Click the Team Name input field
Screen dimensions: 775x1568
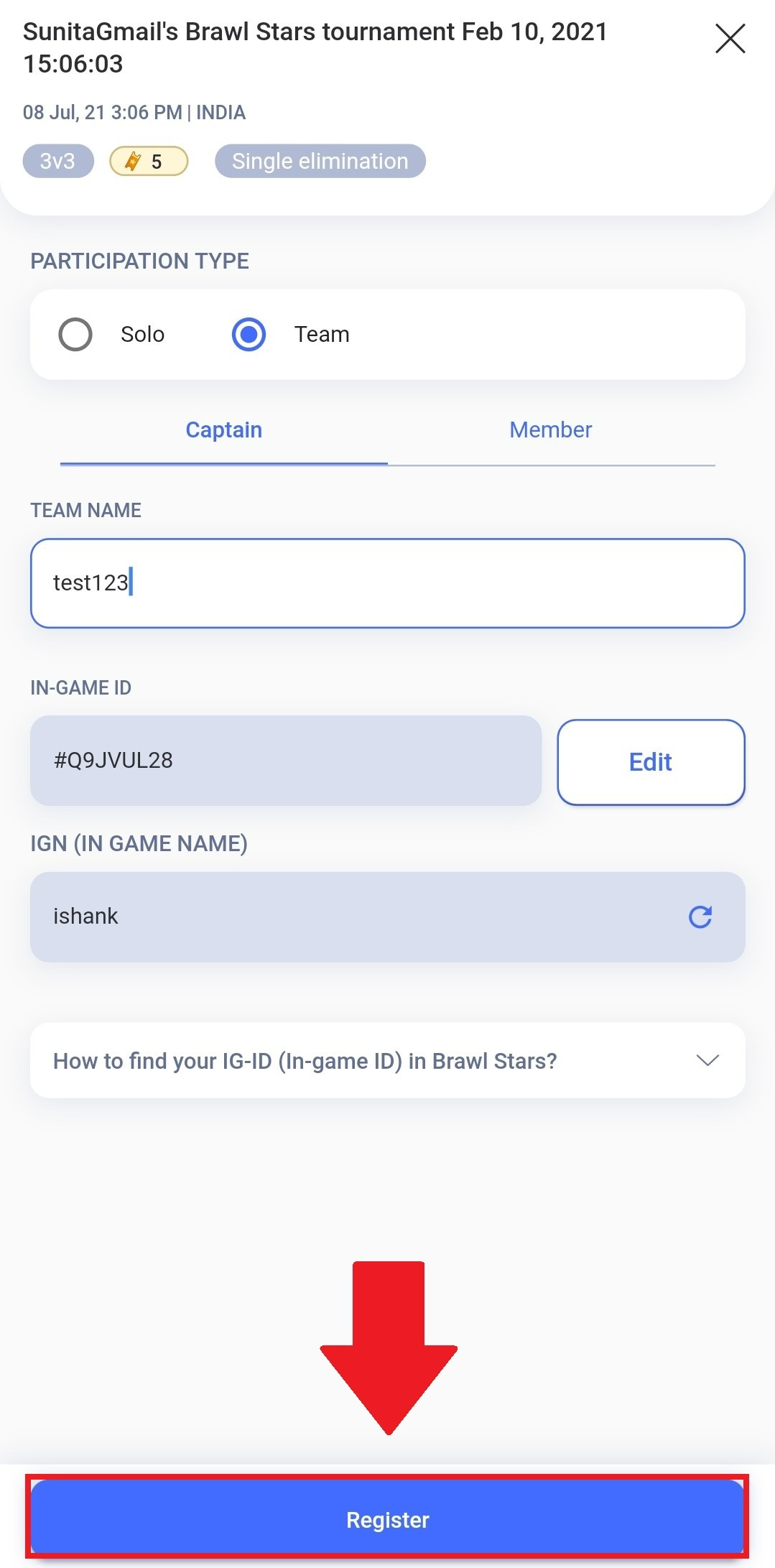click(387, 583)
